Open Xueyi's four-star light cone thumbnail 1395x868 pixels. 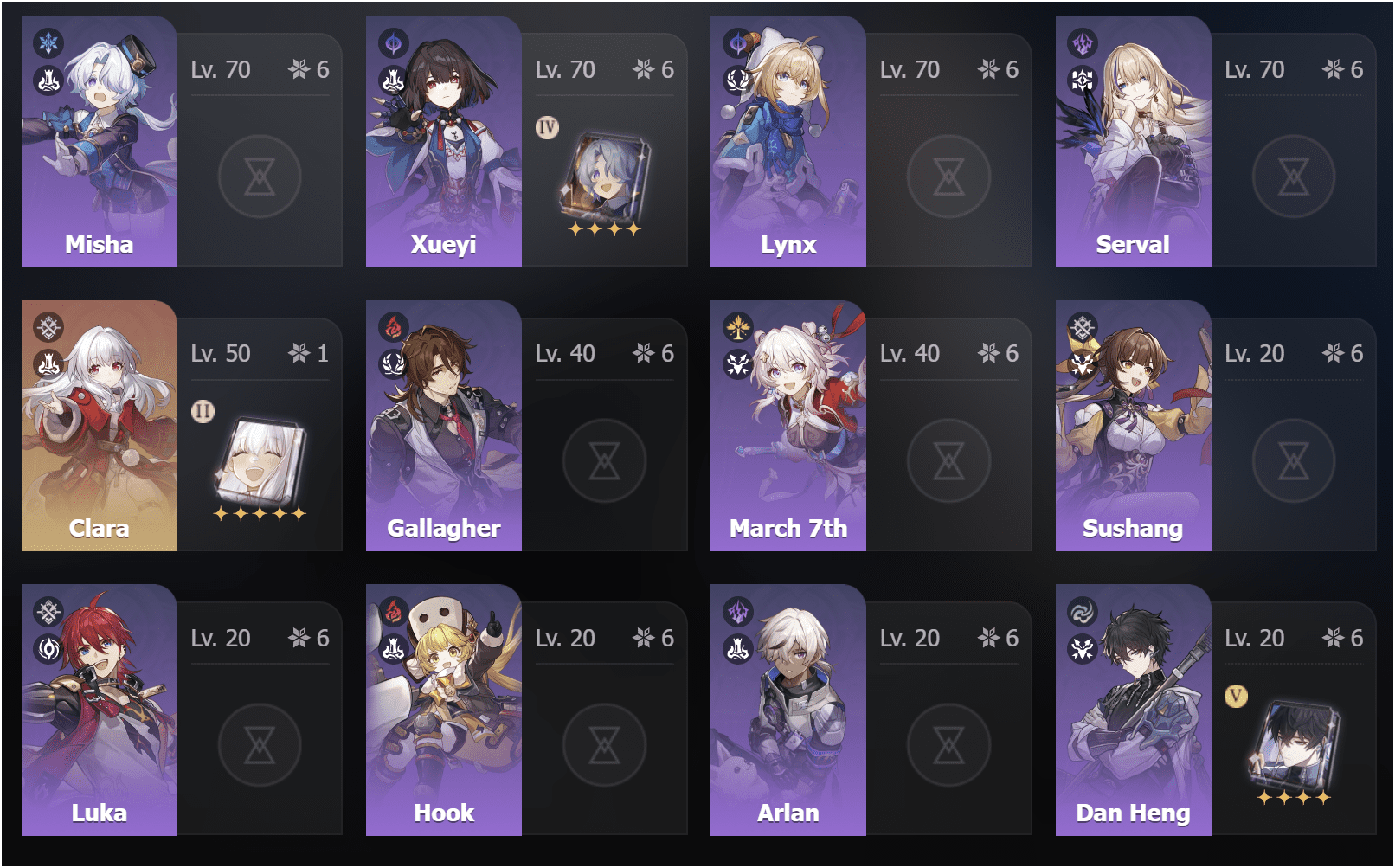click(x=604, y=178)
